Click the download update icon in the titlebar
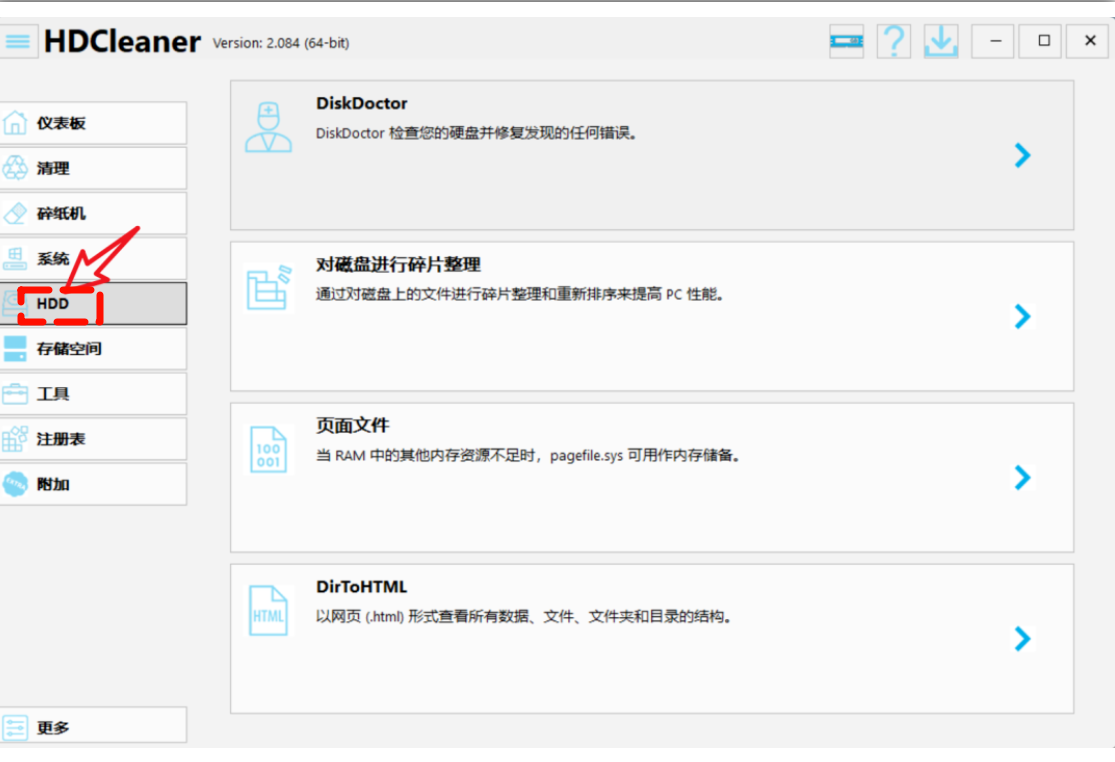The image size is (1115, 762). (x=940, y=41)
